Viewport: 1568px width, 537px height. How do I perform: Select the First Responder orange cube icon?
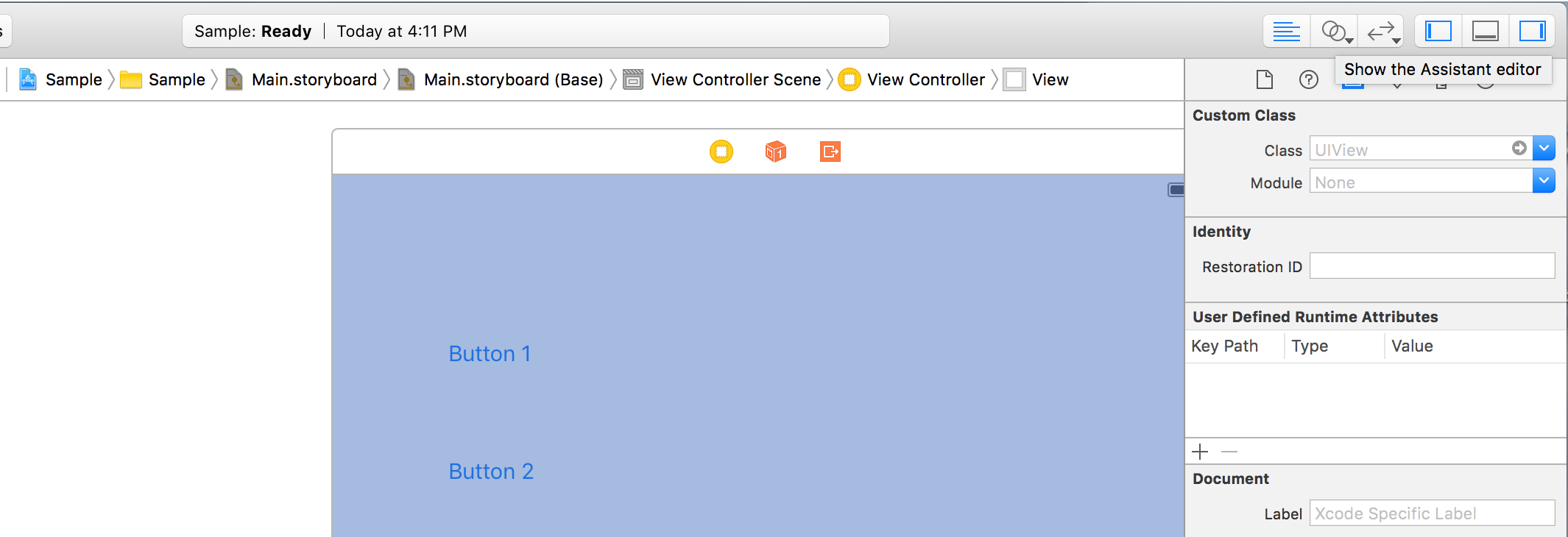tap(774, 152)
